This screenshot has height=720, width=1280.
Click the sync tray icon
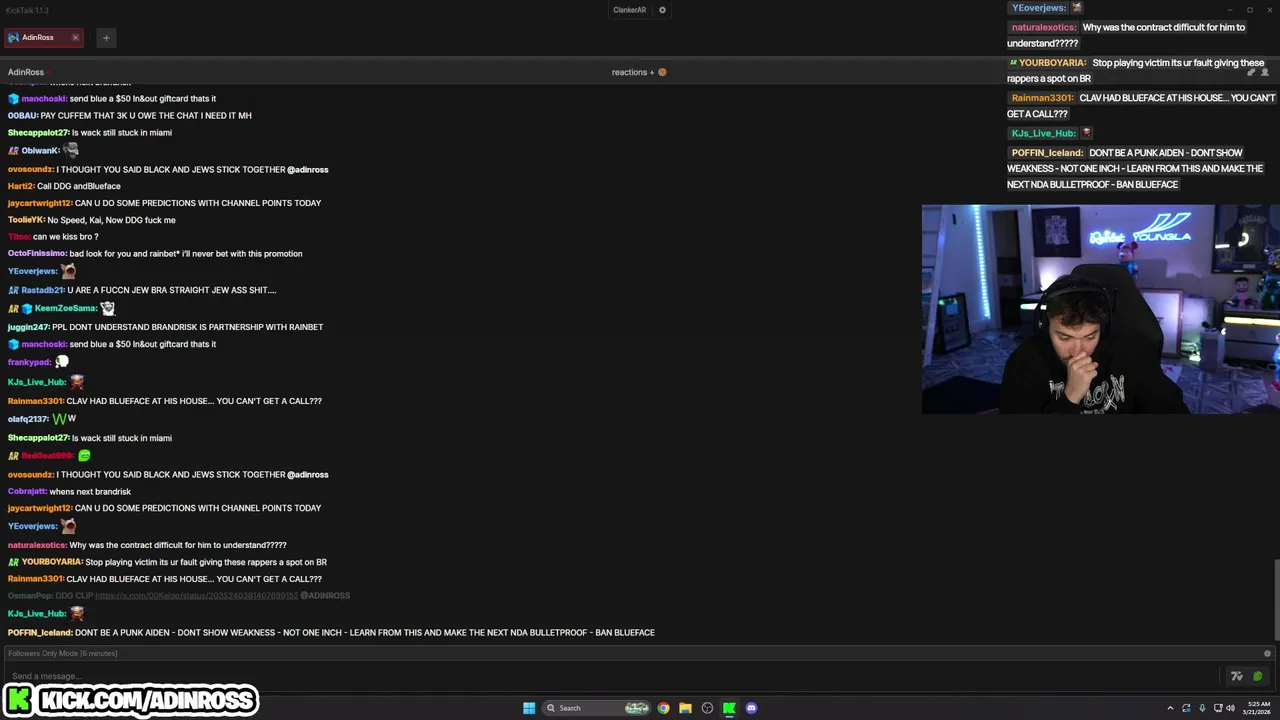1186,708
